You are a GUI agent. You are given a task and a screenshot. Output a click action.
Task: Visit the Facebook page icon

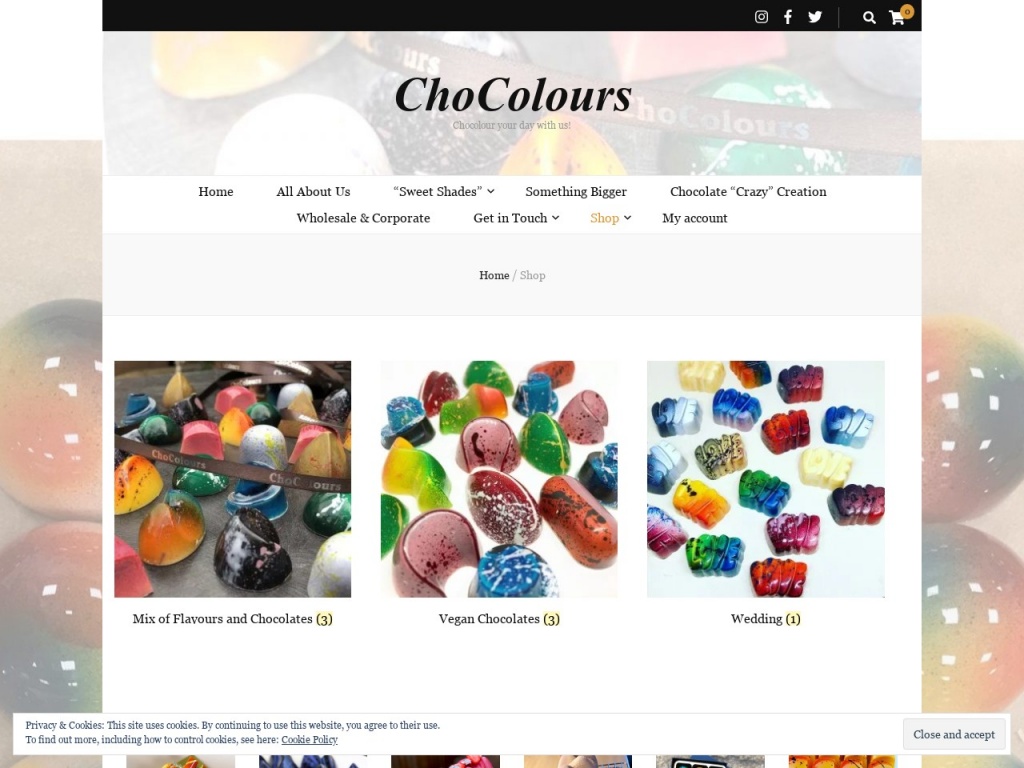click(788, 17)
